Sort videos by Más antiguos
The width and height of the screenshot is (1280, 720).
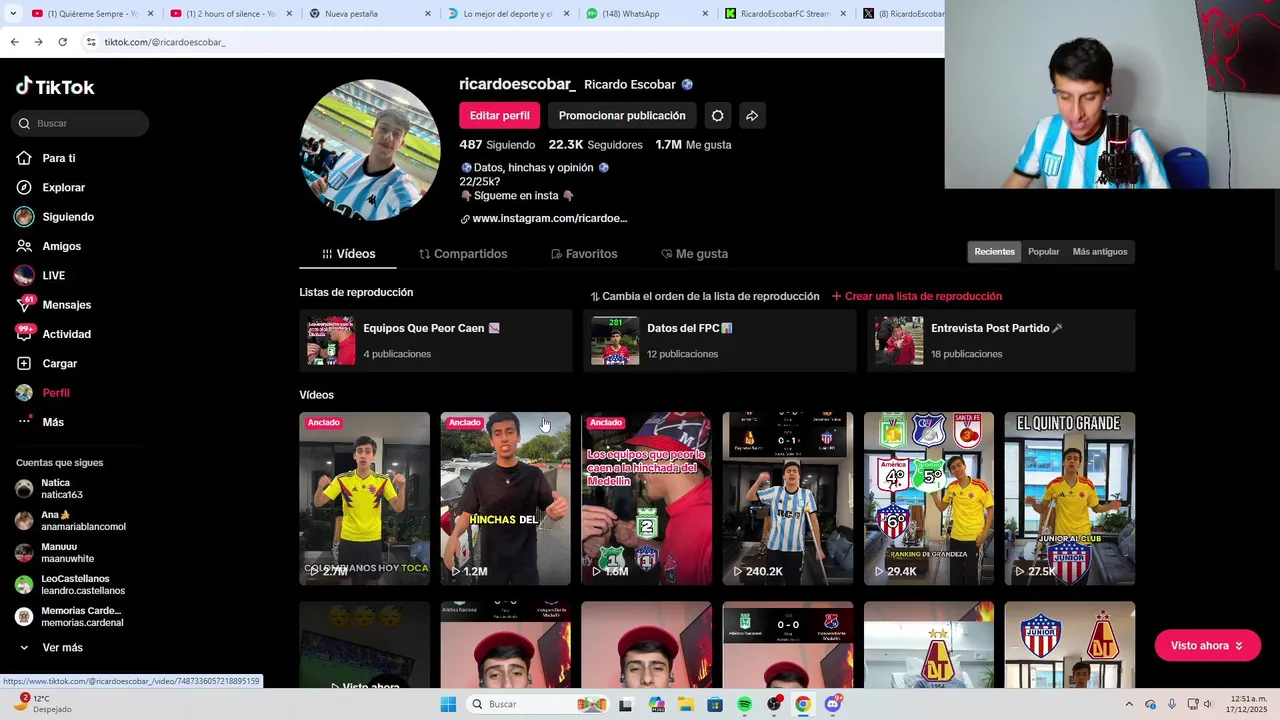[x=1100, y=252]
